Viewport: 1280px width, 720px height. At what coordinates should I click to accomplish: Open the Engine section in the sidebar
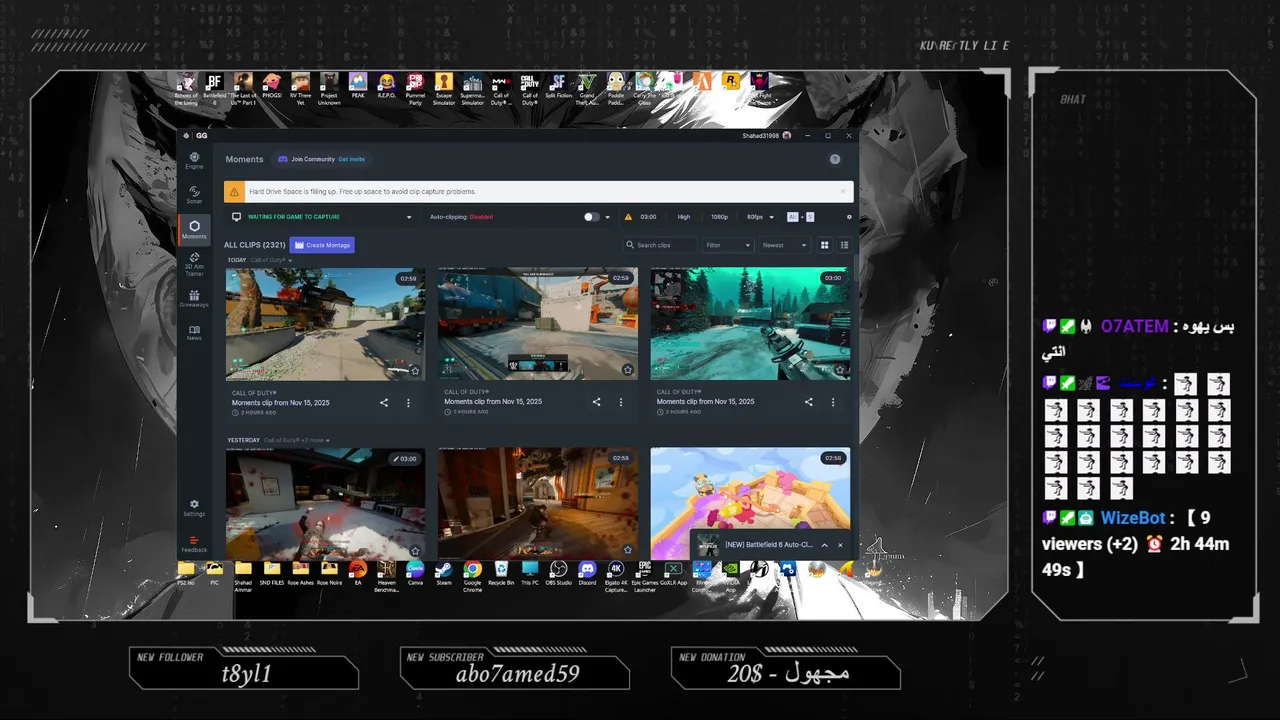coord(194,160)
